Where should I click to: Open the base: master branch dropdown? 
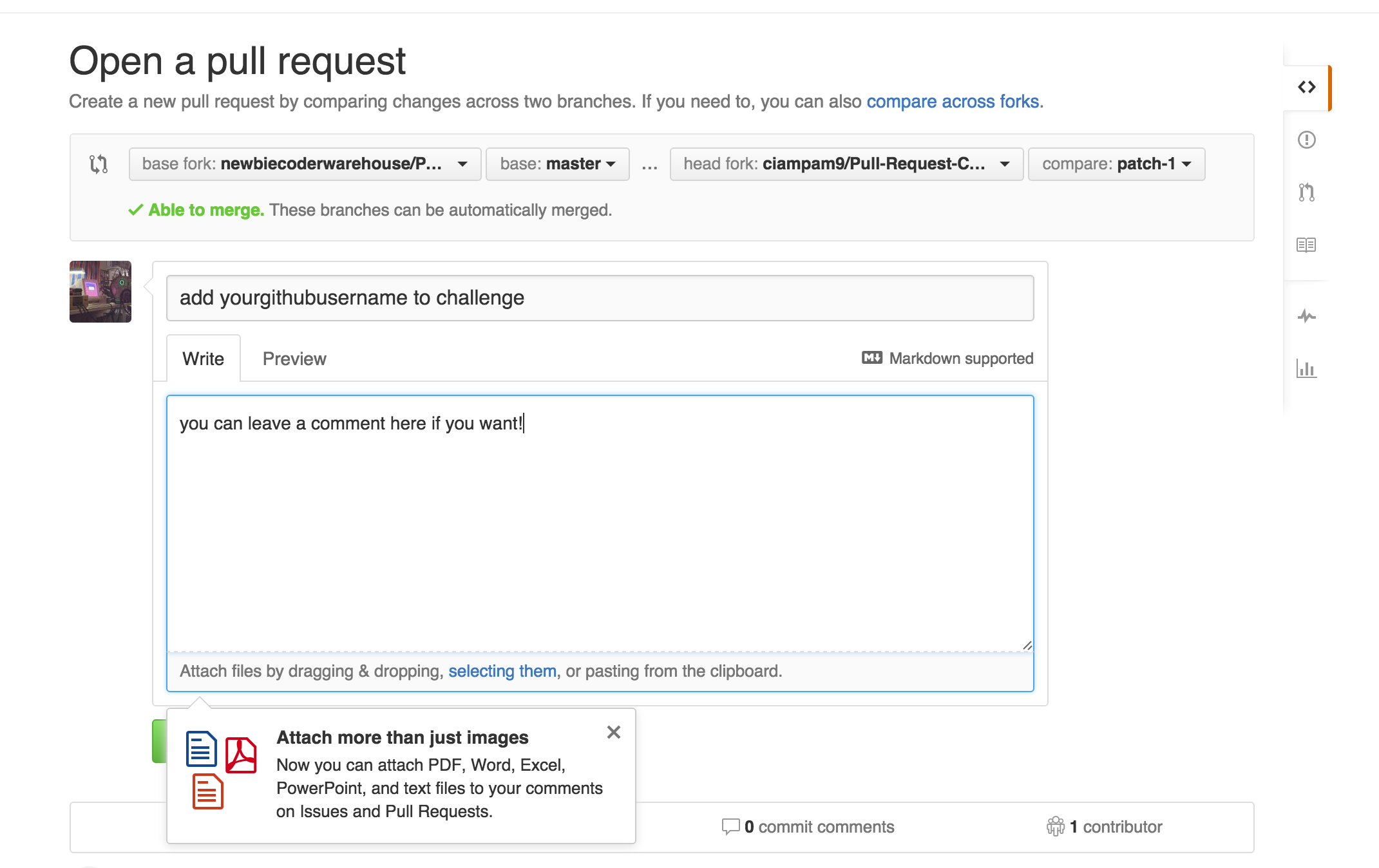tap(557, 164)
